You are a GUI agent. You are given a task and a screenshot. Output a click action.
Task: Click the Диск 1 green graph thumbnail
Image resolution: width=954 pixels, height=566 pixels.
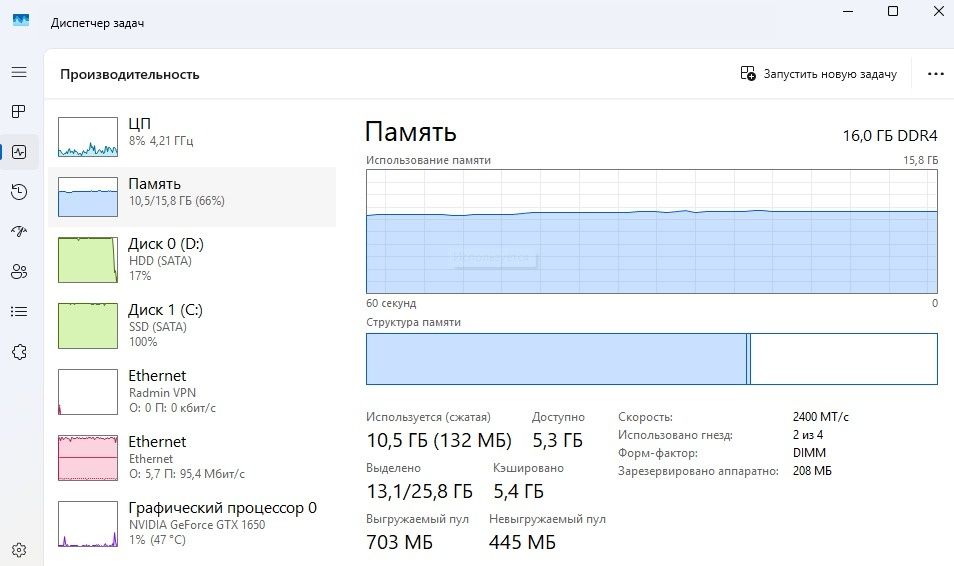click(88, 326)
